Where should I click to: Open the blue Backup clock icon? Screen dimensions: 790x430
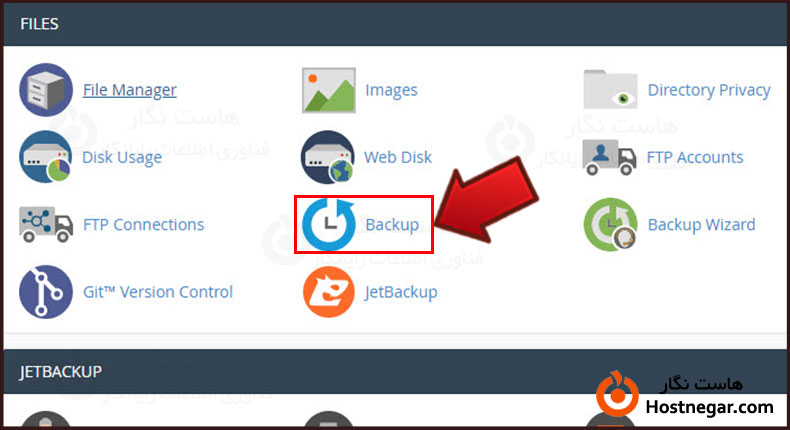tap(329, 224)
